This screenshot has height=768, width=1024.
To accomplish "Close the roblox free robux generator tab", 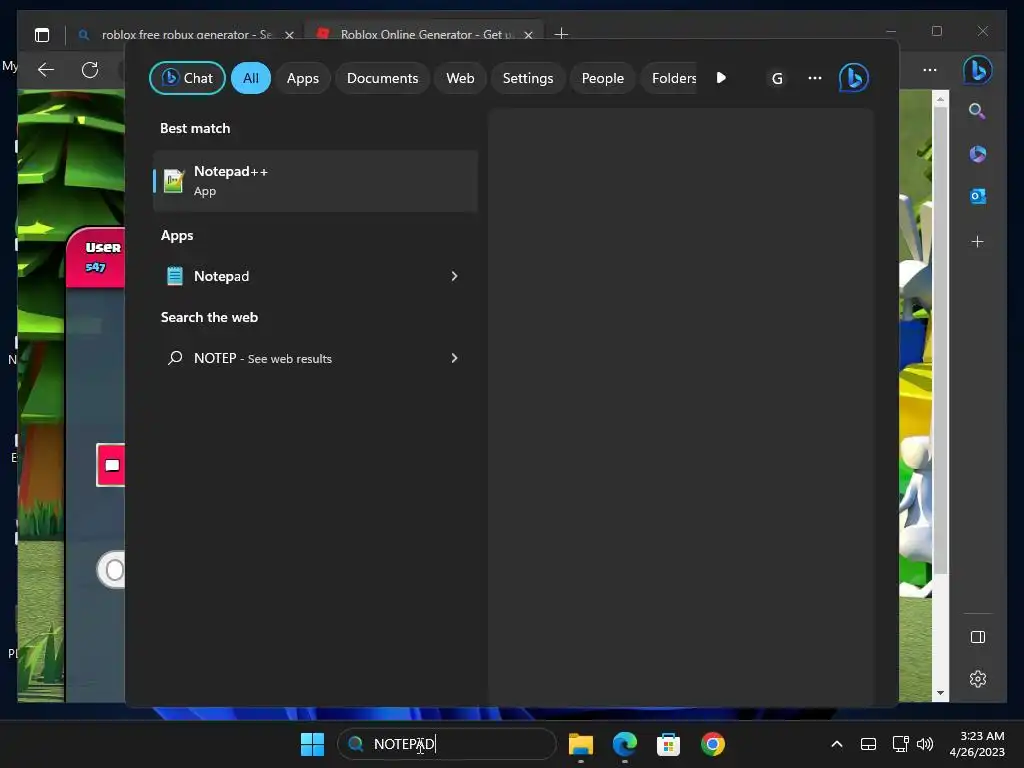I will pos(289,35).
